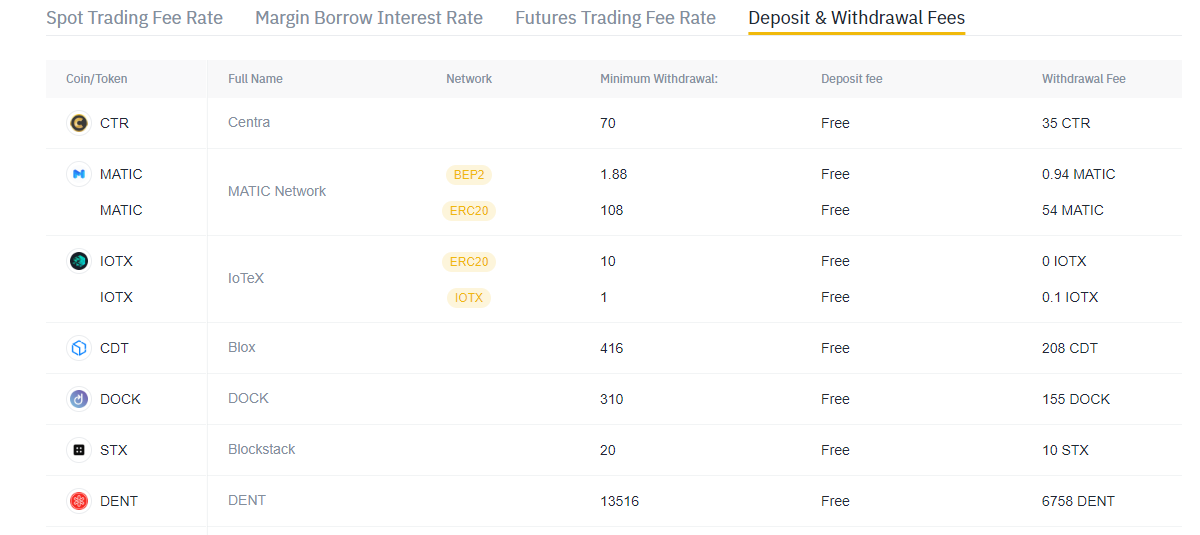Image resolution: width=1200 pixels, height=535 pixels.
Task: Switch to Margin Borrow Interest Rate tab
Action: pyautogui.click(x=369, y=18)
